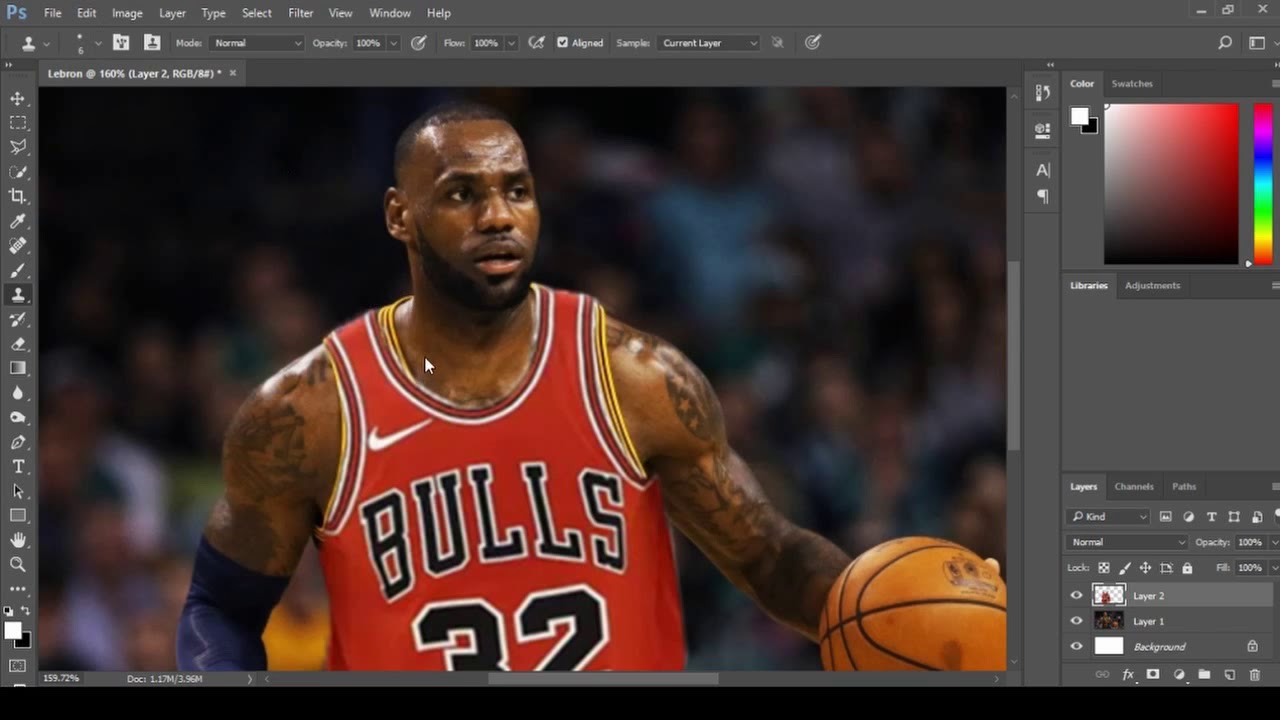1280x720 pixels.
Task: Toggle lock image pixels brush icon
Action: (x=1125, y=568)
